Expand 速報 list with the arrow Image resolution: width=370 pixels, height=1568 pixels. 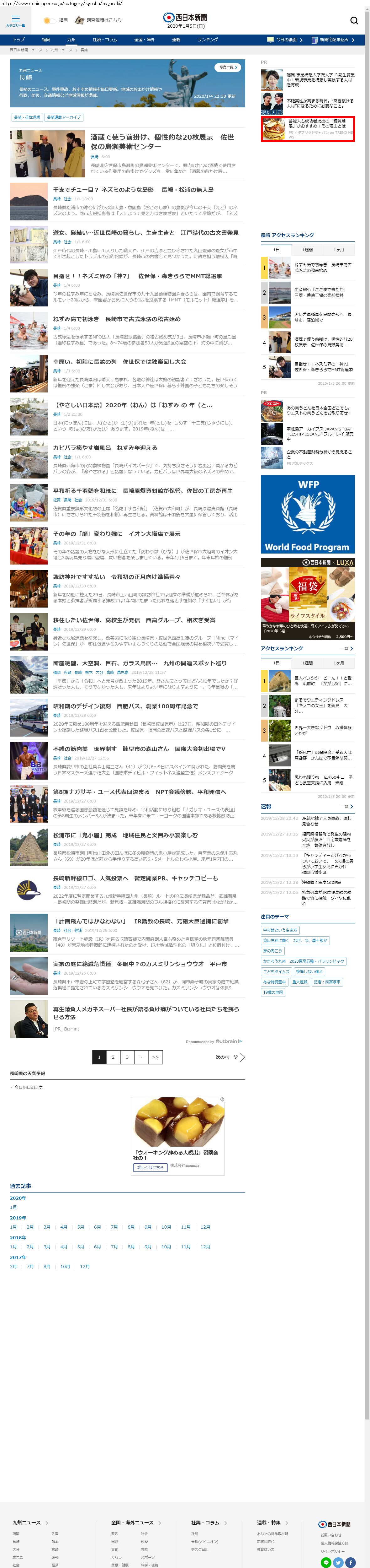pyautogui.click(x=351, y=806)
